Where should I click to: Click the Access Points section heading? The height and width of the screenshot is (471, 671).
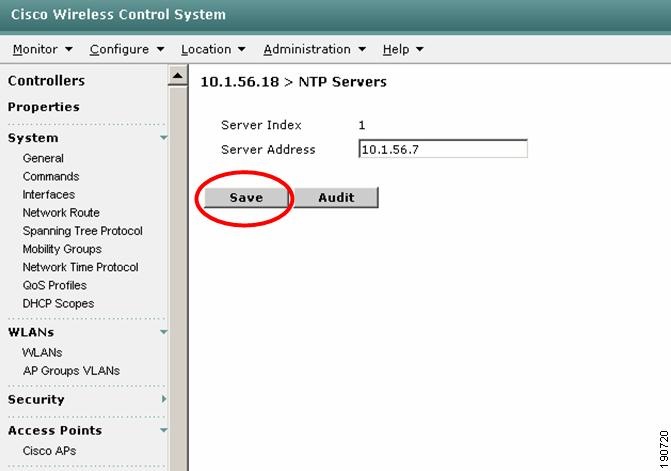[55, 430]
